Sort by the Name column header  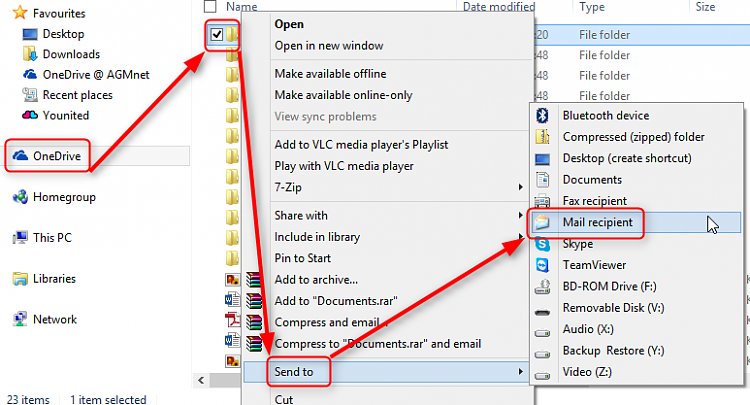(242, 7)
